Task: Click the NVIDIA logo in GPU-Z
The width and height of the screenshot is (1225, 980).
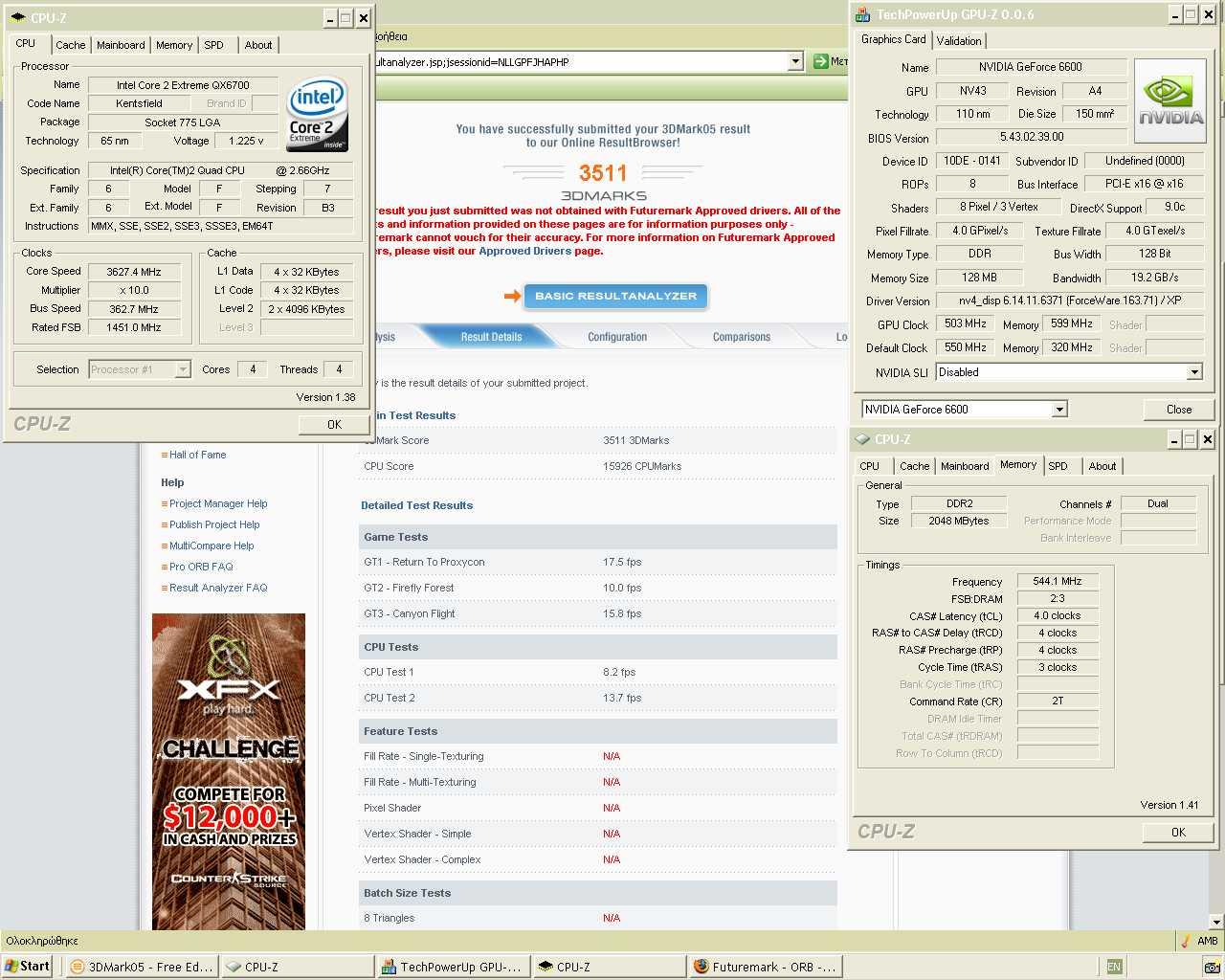Action: pos(1170,101)
